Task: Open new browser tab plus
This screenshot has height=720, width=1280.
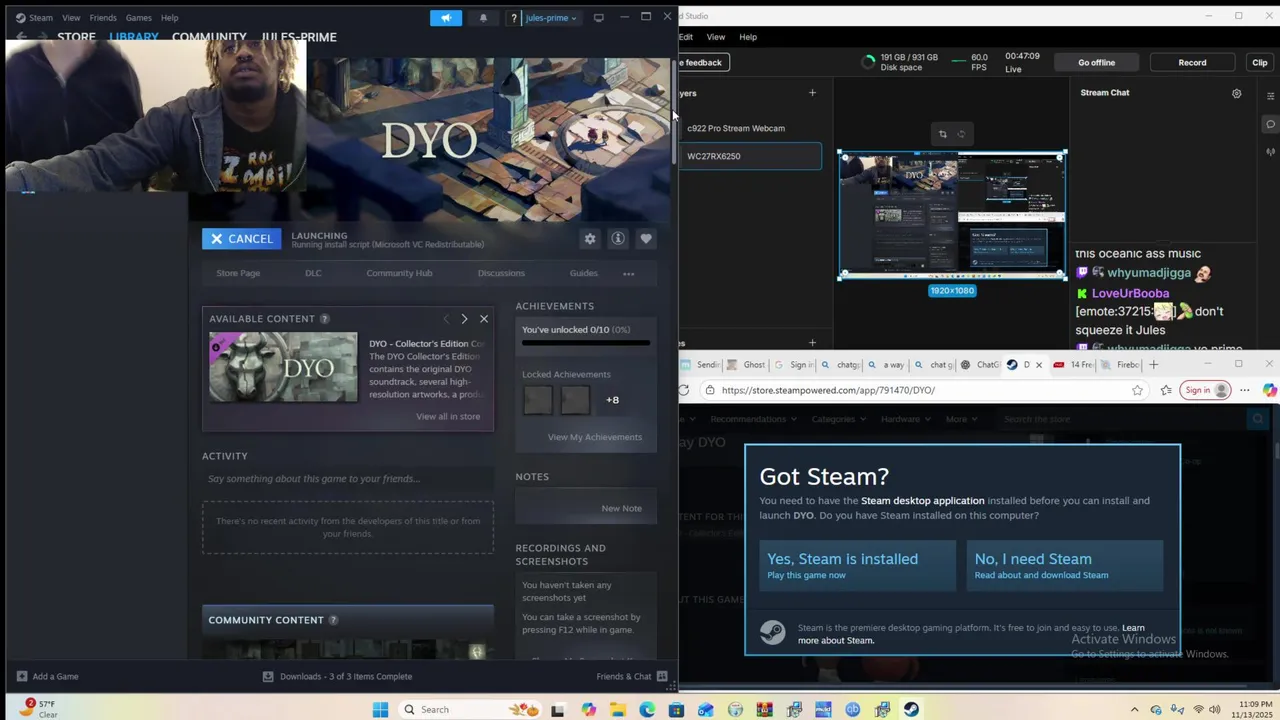Action: [1153, 365]
